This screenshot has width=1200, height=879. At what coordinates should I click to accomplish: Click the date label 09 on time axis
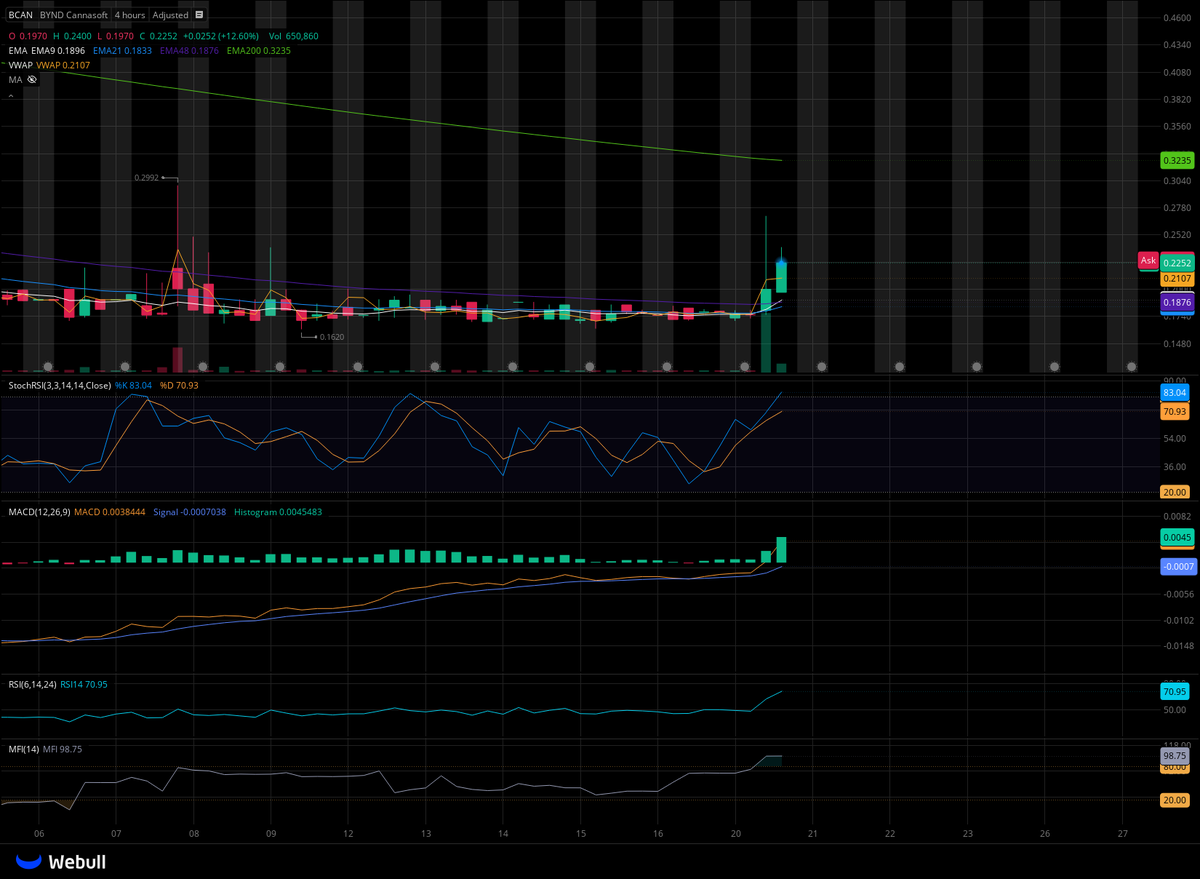(x=271, y=833)
